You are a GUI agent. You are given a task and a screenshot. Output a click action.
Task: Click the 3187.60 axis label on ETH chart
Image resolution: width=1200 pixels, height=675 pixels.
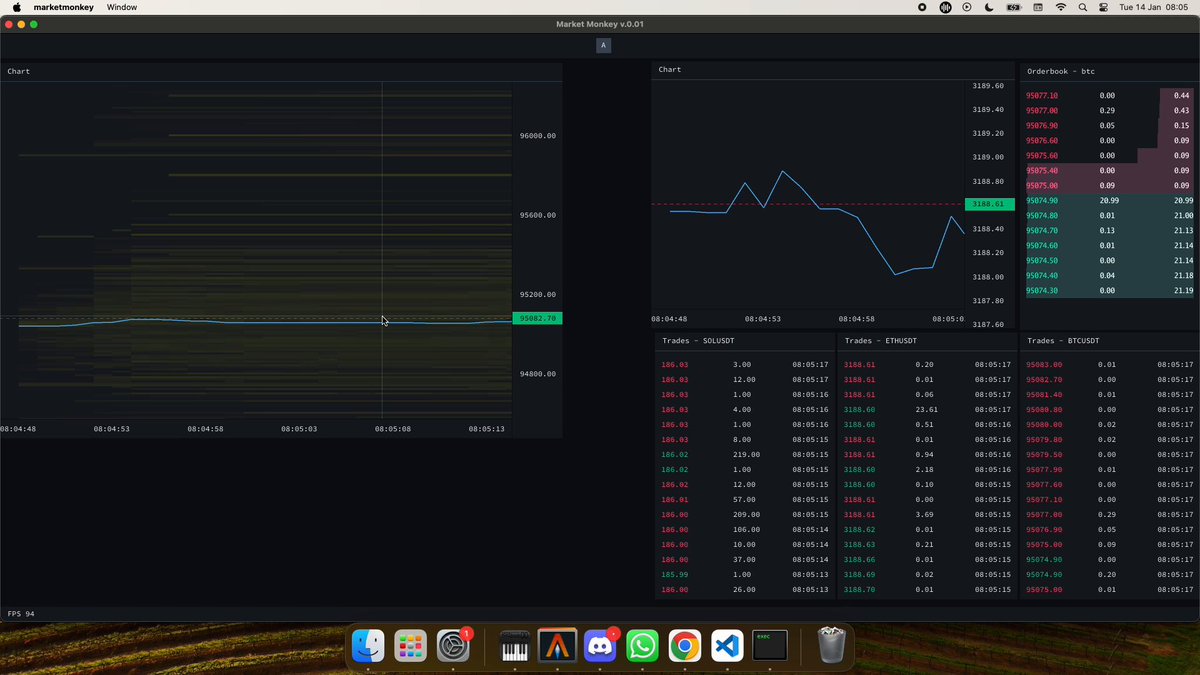coord(989,324)
